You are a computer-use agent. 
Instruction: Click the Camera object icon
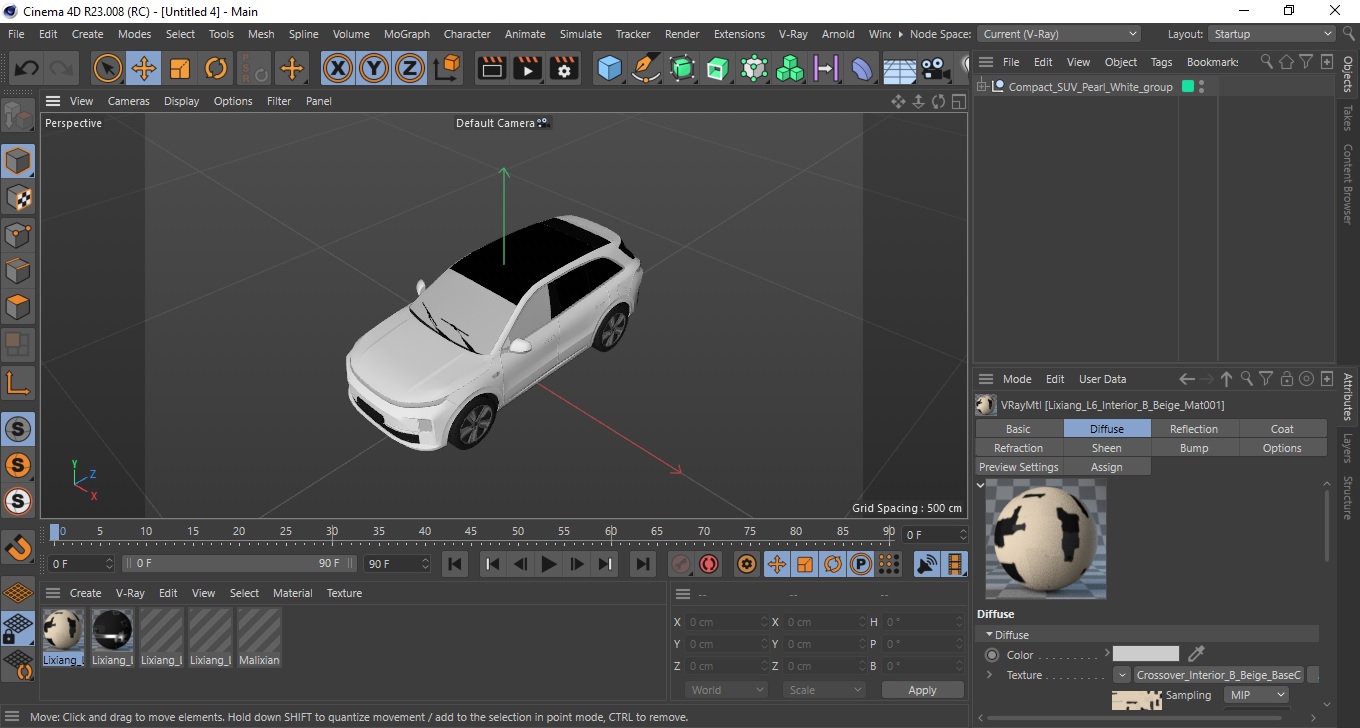tap(935, 69)
